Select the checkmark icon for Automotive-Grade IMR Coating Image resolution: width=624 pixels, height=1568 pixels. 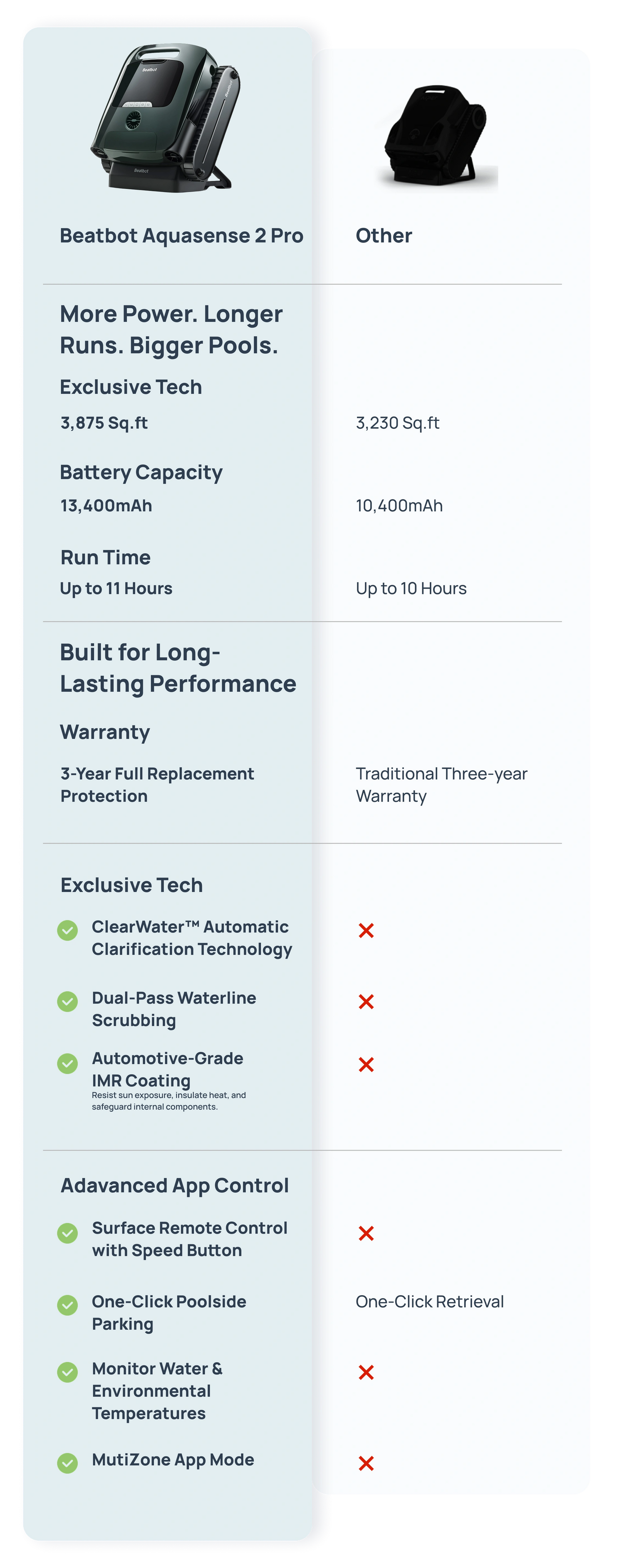point(67,1063)
